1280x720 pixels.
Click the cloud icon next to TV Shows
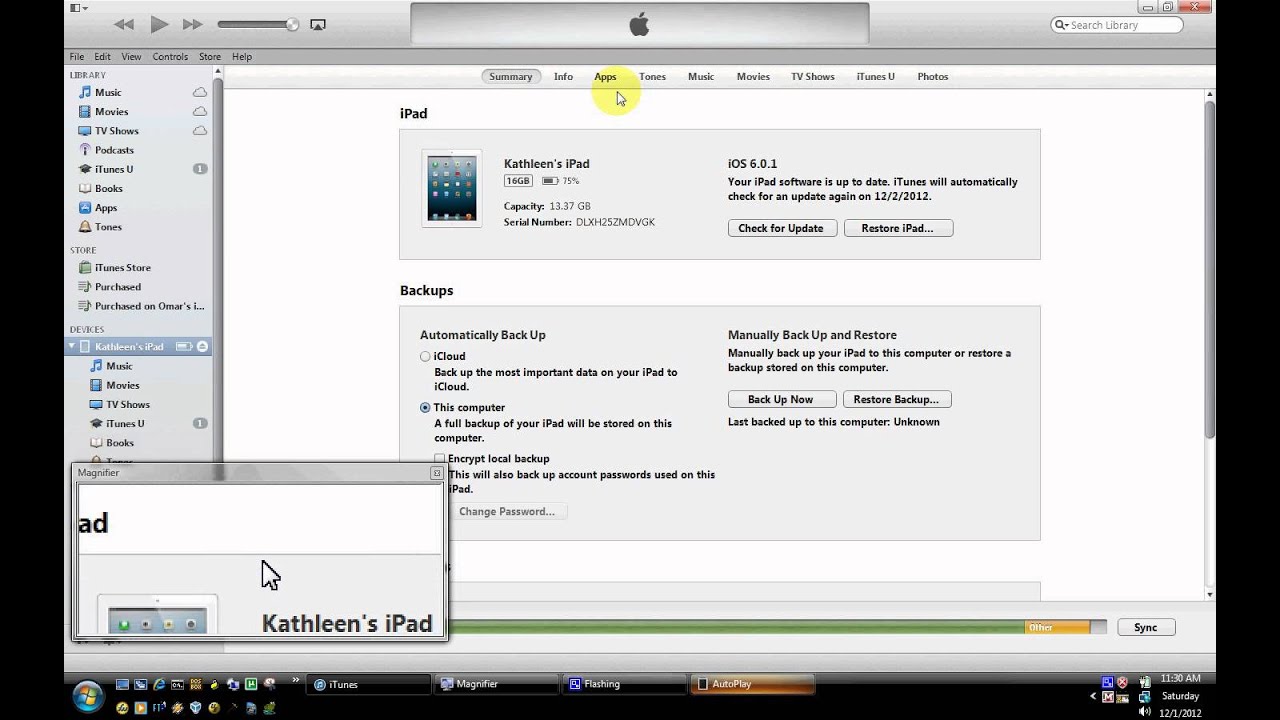pos(200,130)
